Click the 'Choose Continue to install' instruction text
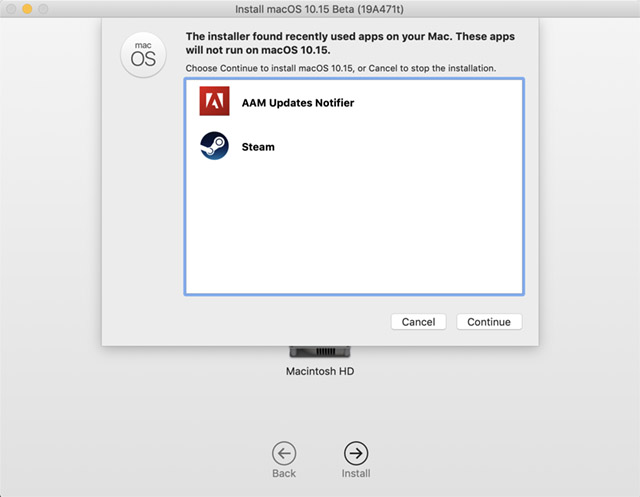Viewport: 640px width, 497px height. 341,68
